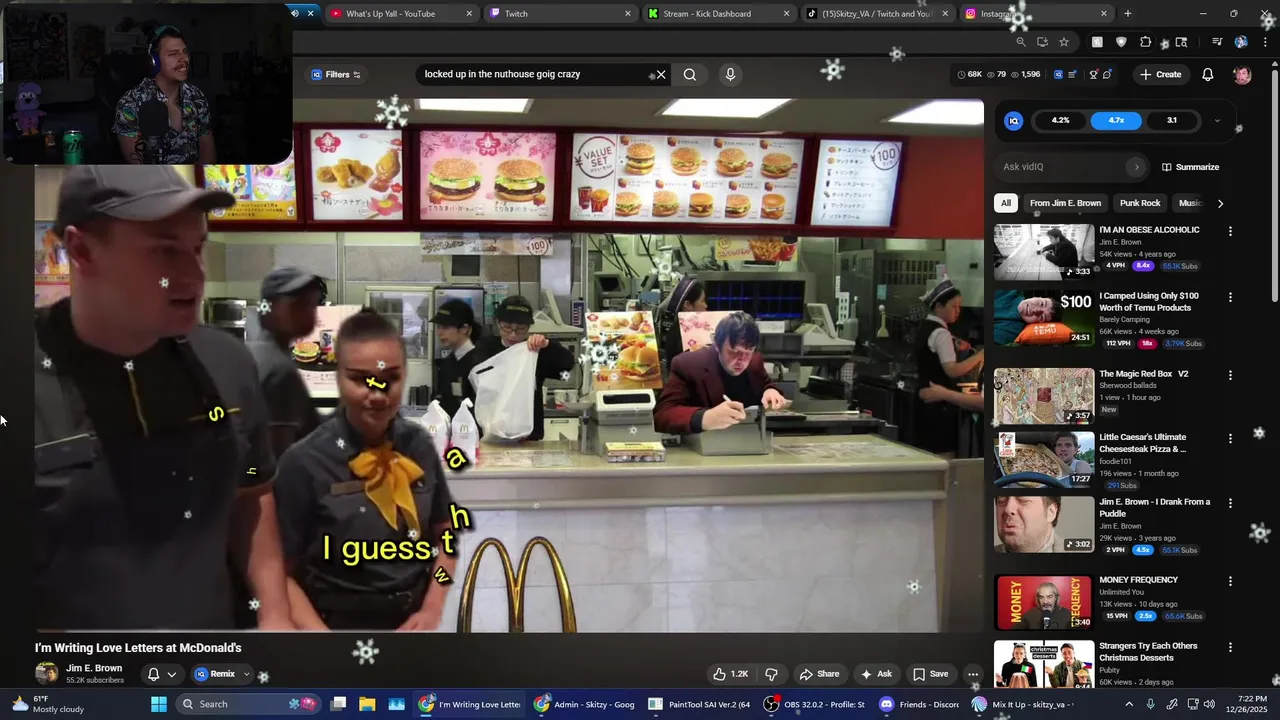The image size is (1280, 720).
Task: Show hidden system tray icons chevron
Action: click(x=1129, y=704)
